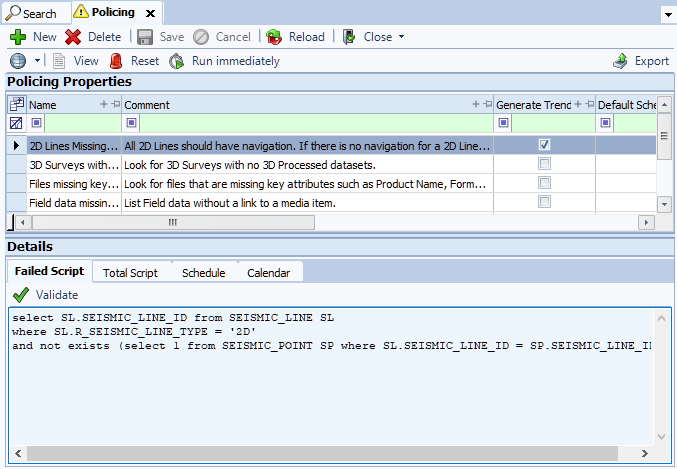Check Generate Trend for Field data missing row
Viewport: 677px width, 469px height.
544,202
